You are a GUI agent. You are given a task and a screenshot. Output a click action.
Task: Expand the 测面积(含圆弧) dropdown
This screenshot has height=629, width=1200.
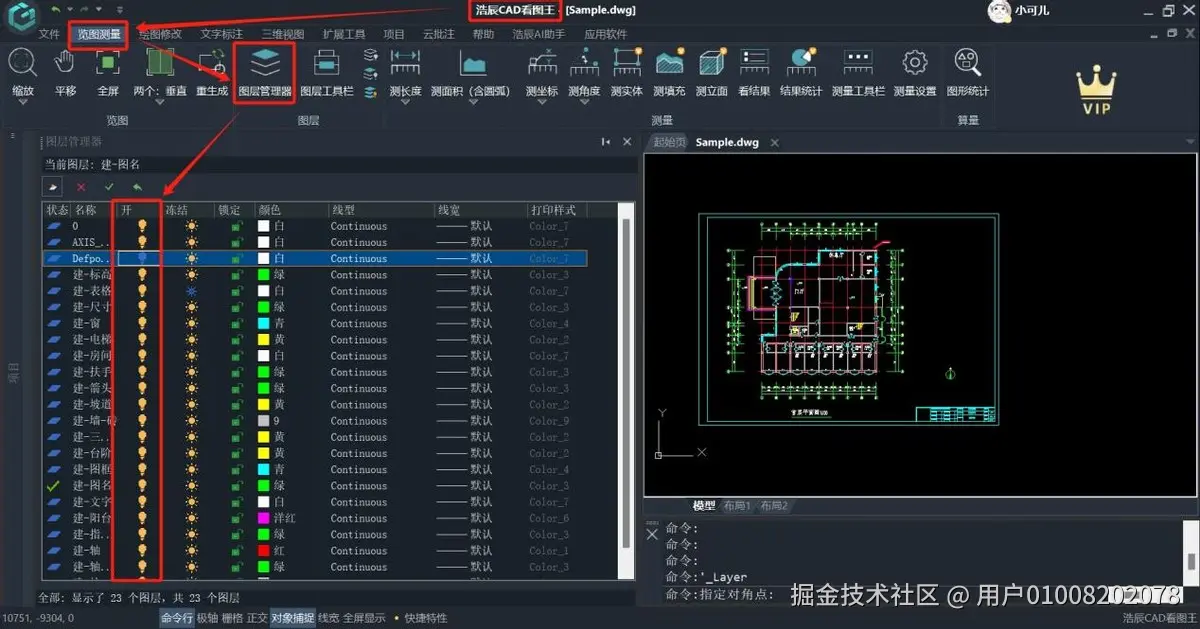473,104
